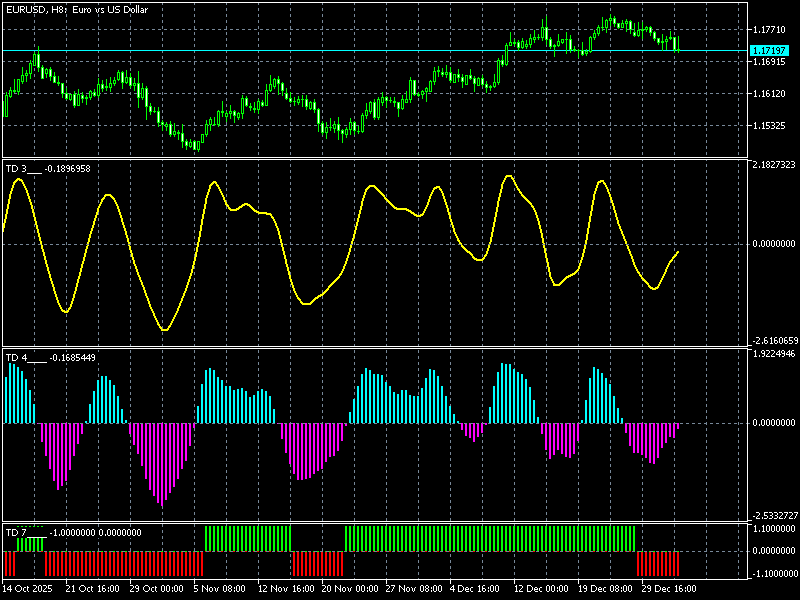This screenshot has height=600, width=800.
Task: Click the 29 Oct 00:00 time label
Action: click(x=156, y=588)
